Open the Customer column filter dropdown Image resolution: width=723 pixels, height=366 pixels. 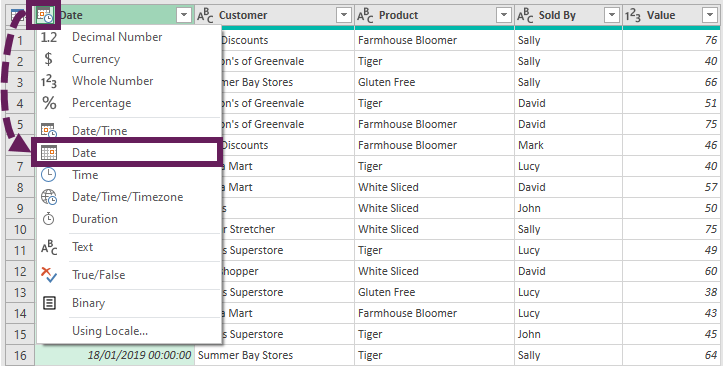(344, 16)
